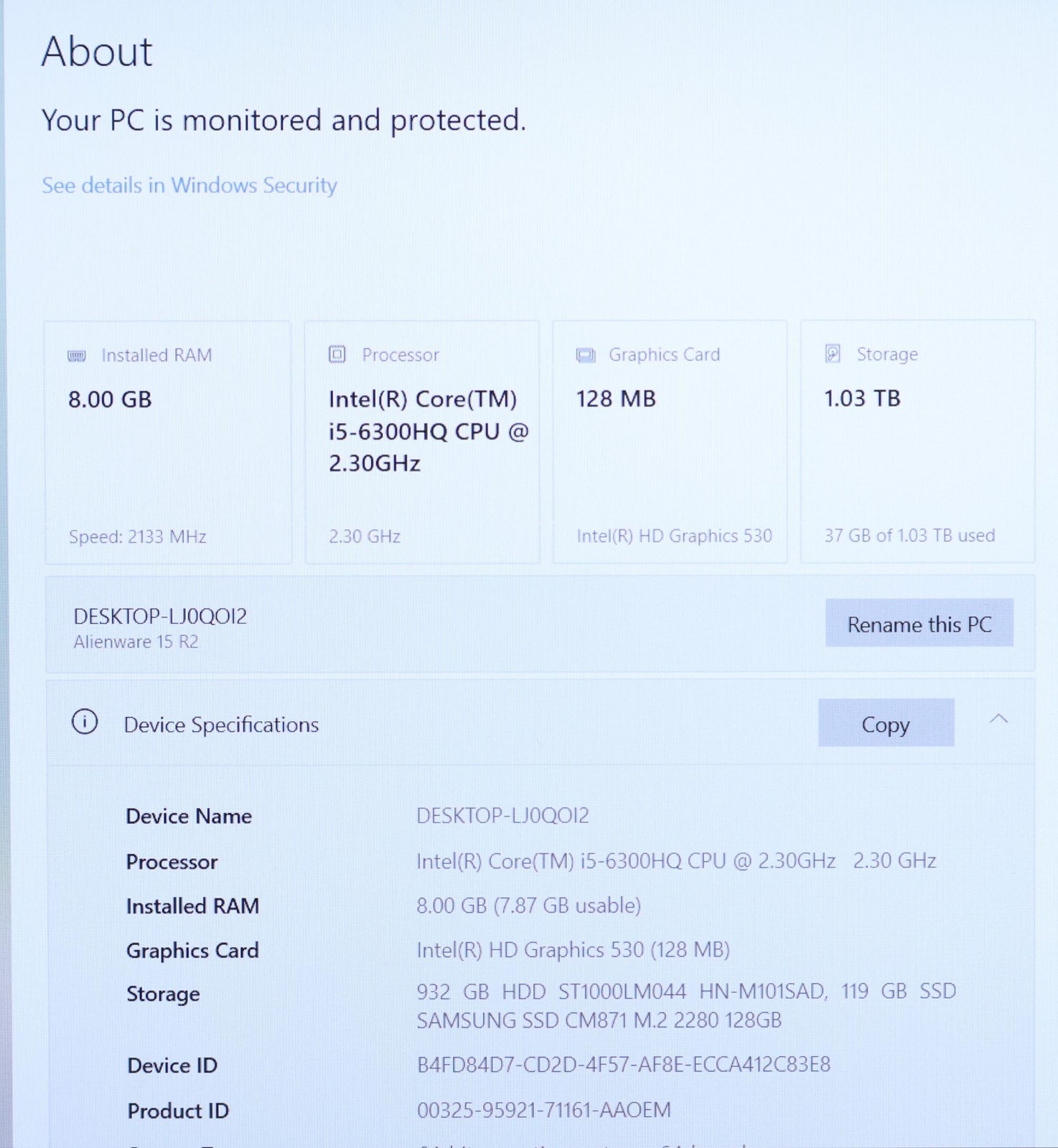1058x1148 pixels.
Task: Click the Product ID row label
Action: coord(178,1111)
